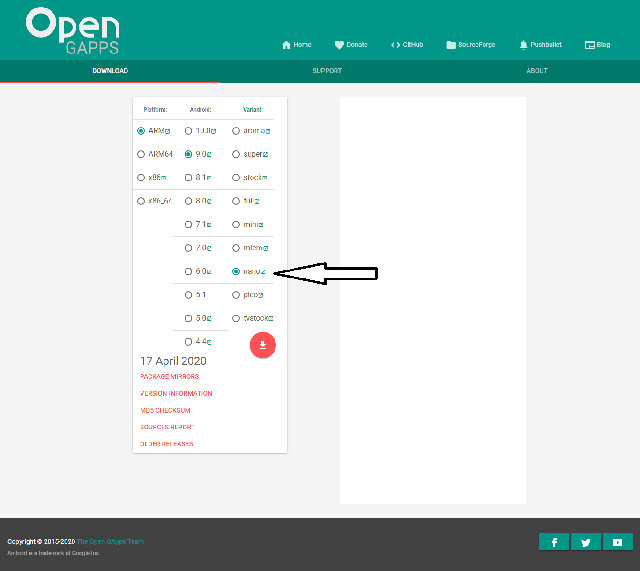Switch to the DOWNLOAD tab

point(110,71)
